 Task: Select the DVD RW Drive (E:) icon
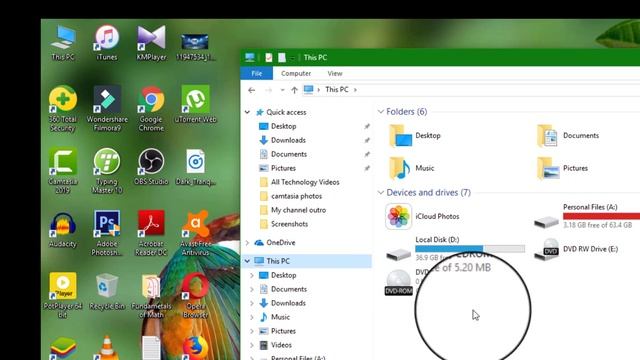click(546, 249)
